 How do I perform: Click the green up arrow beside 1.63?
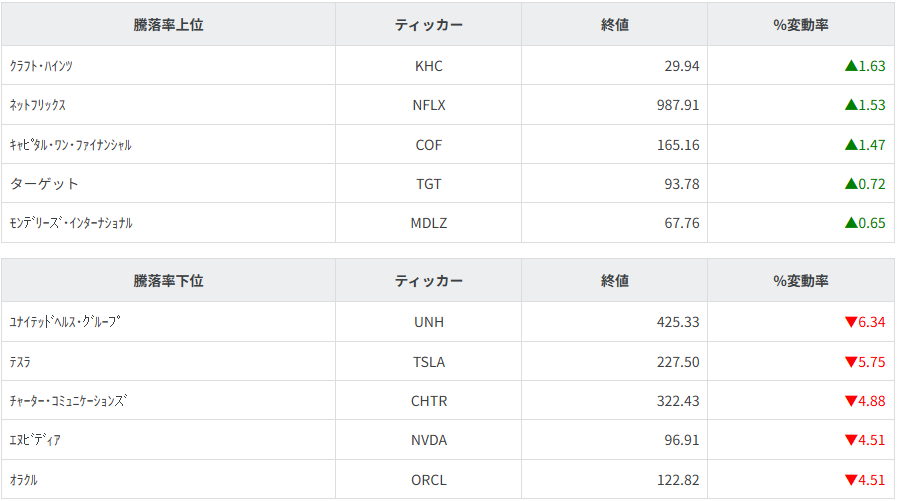click(851, 66)
